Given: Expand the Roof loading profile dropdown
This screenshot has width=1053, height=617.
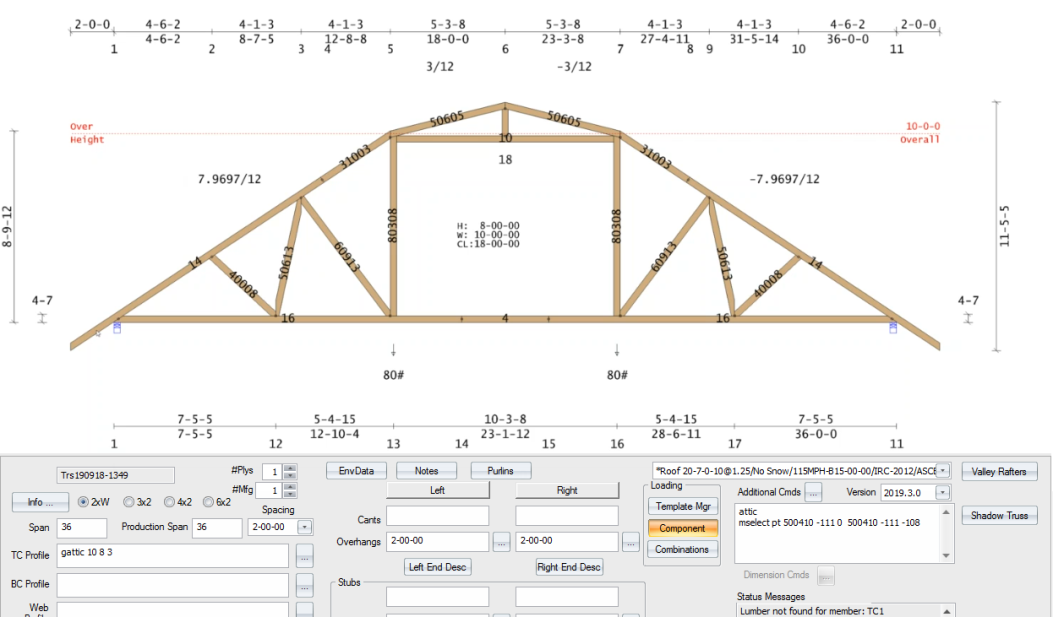Looking at the screenshot, I should click(944, 470).
